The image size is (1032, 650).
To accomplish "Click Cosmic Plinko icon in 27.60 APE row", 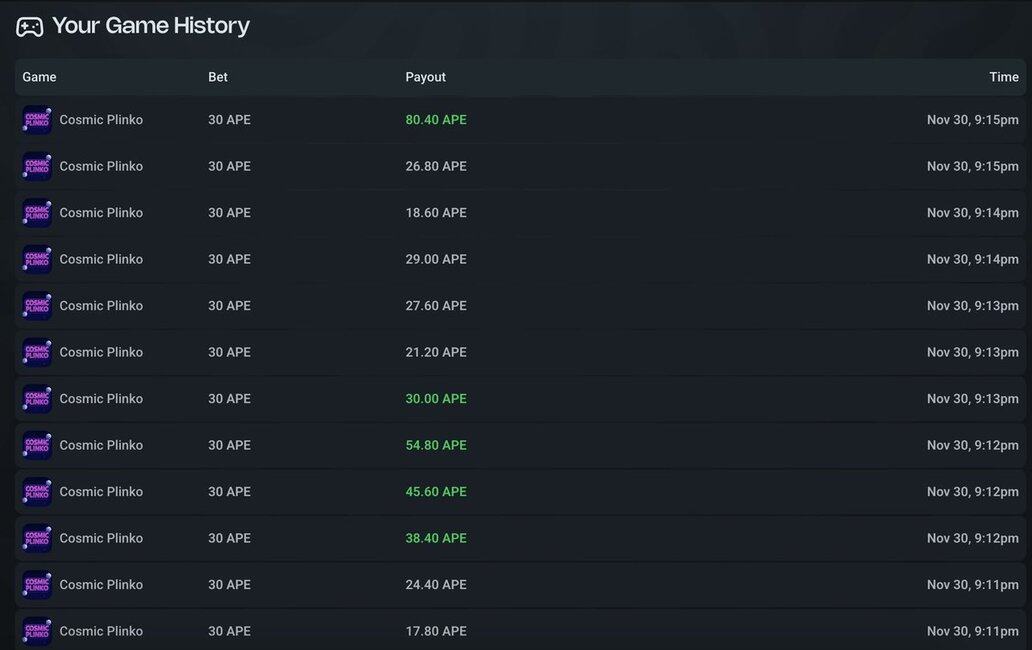I will pos(37,306).
